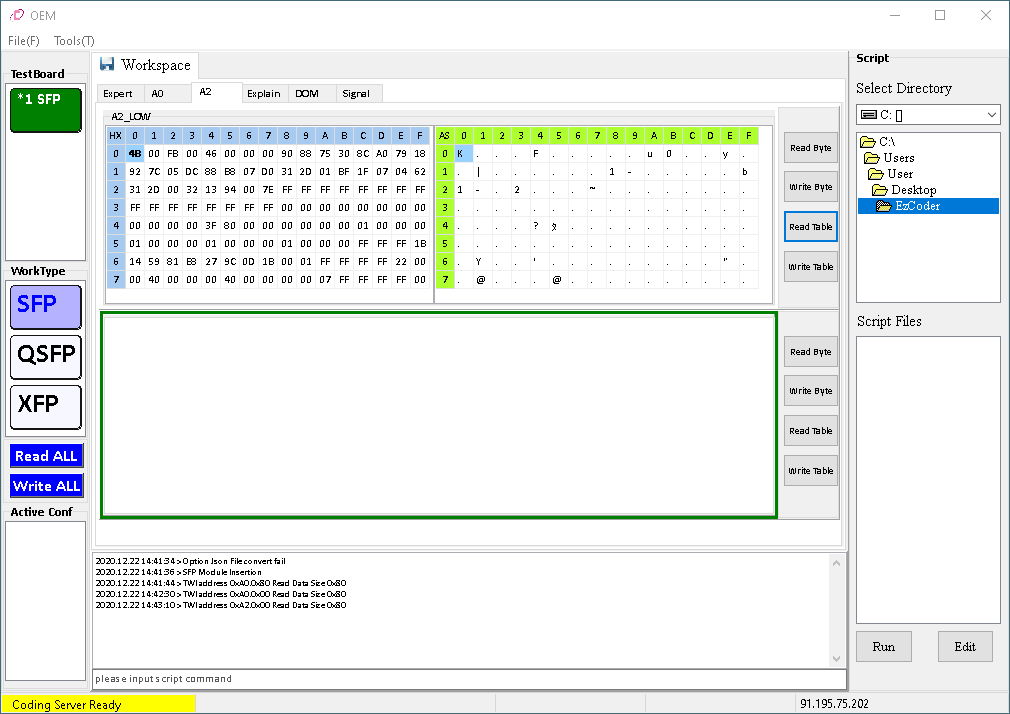The width and height of the screenshot is (1010, 714).
Task: Click the upper Read Table button
Action: (810, 227)
